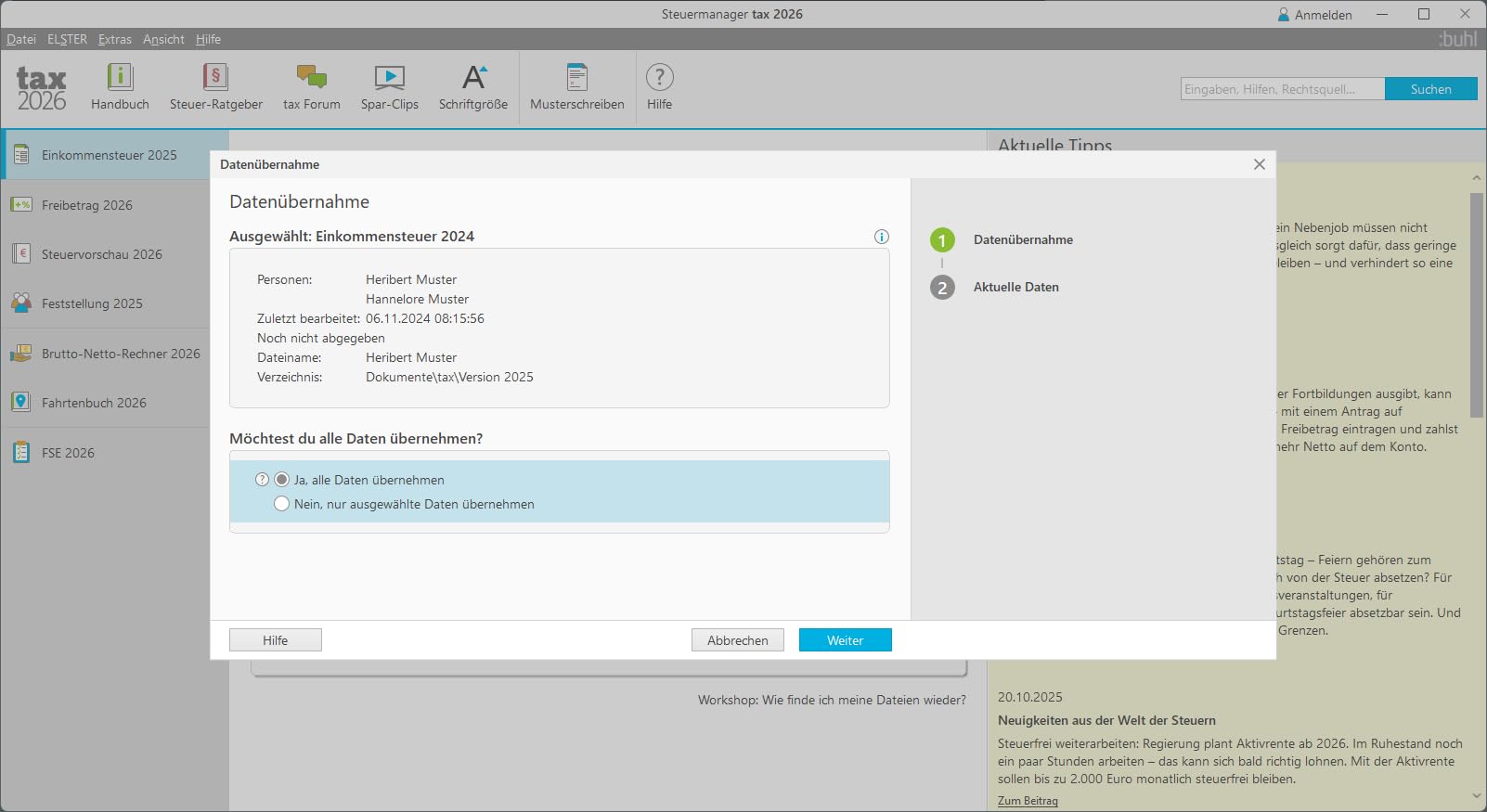
Task: Select 'Ja, alle Daten übernehmen' radio button
Action: coord(282,480)
